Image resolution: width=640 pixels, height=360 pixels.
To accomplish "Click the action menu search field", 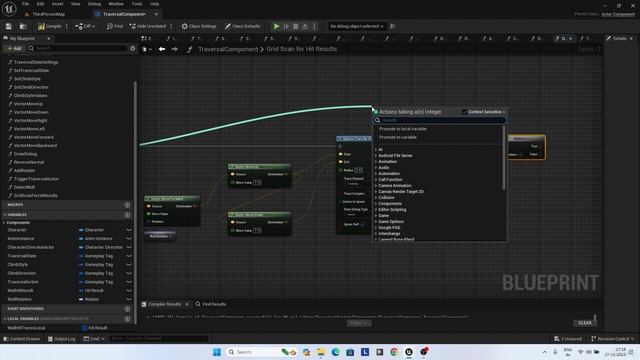I will [440, 120].
